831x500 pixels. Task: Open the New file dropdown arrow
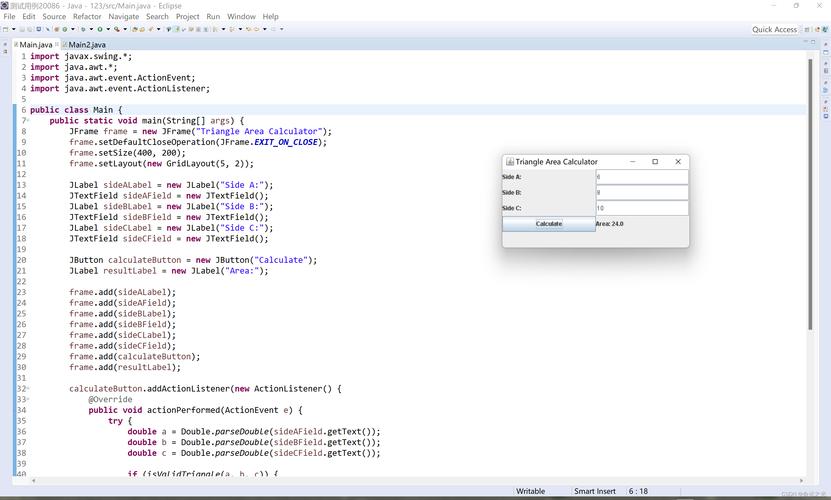click(13, 29)
